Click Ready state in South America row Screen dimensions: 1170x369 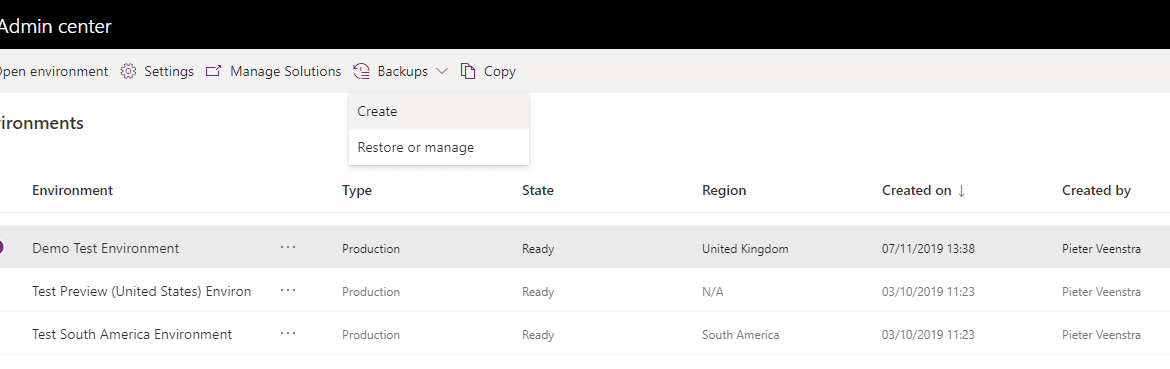click(x=538, y=335)
